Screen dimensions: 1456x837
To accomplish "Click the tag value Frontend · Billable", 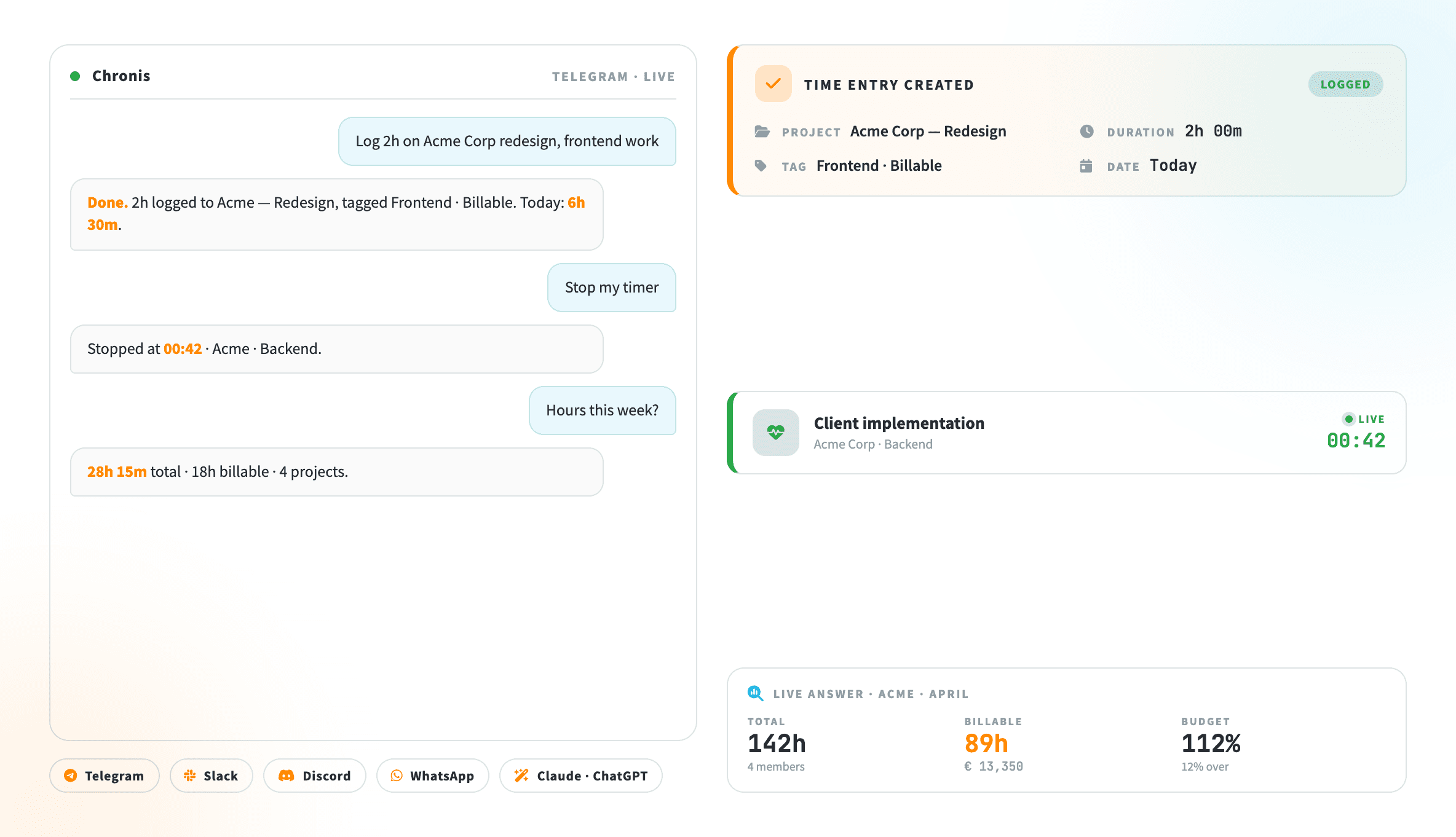I will coord(879,166).
